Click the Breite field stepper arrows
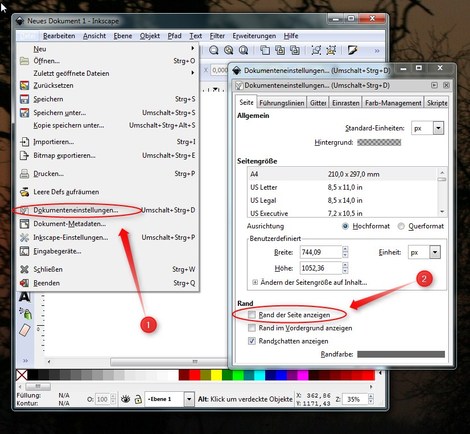This screenshot has width=470, height=434. click(345, 252)
